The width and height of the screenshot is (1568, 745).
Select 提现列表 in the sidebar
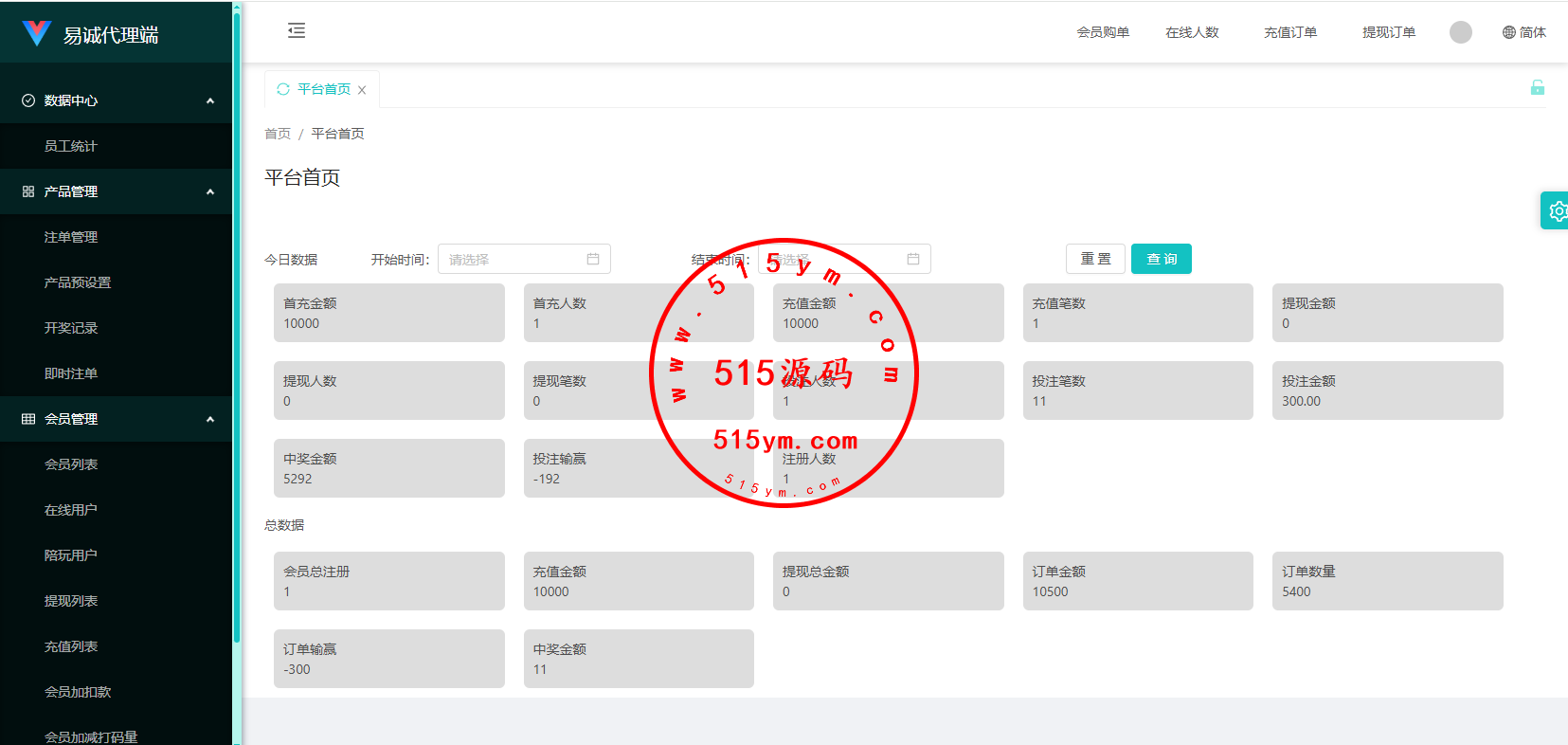coord(71,601)
